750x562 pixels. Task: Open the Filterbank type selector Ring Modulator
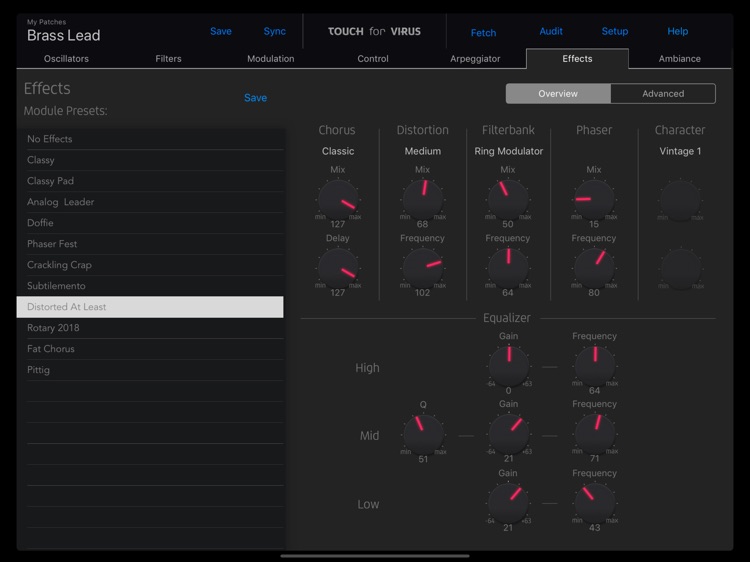508,151
